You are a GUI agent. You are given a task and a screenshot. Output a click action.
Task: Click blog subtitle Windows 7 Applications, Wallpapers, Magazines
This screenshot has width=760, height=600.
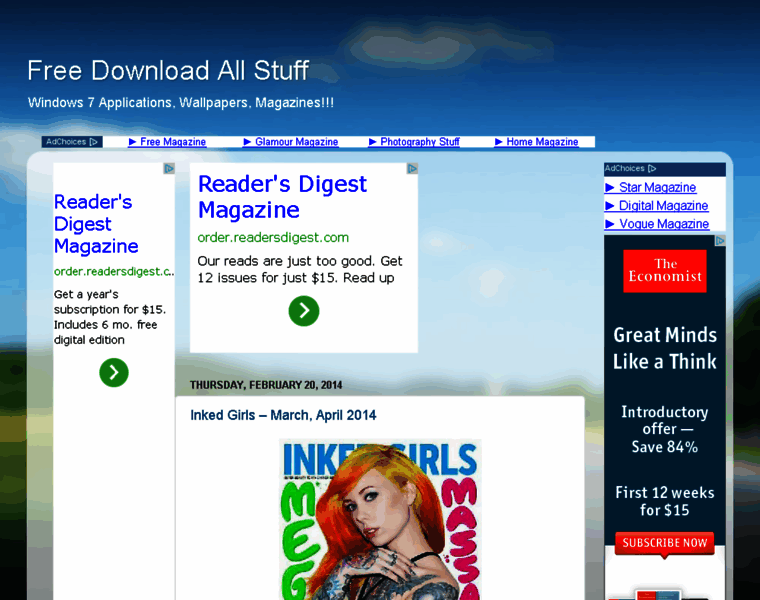click(x=181, y=103)
